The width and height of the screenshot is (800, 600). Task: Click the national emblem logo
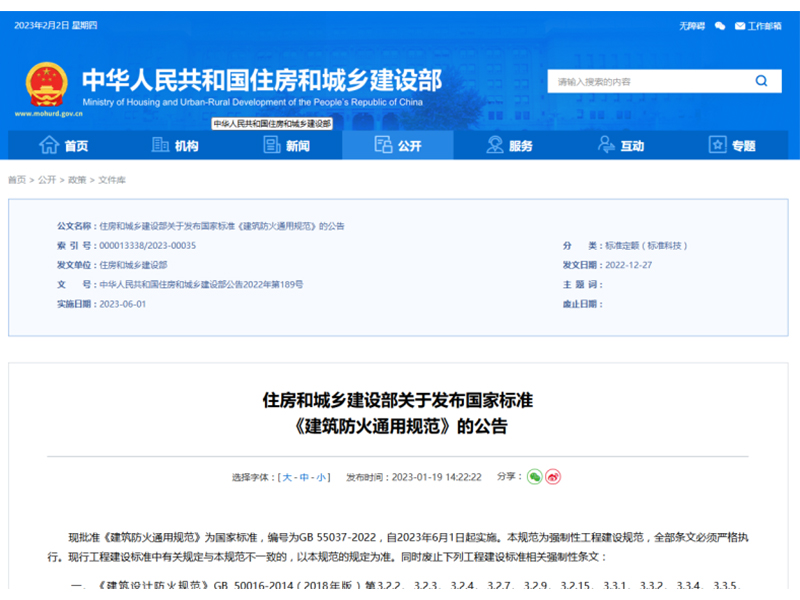[45, 83]
